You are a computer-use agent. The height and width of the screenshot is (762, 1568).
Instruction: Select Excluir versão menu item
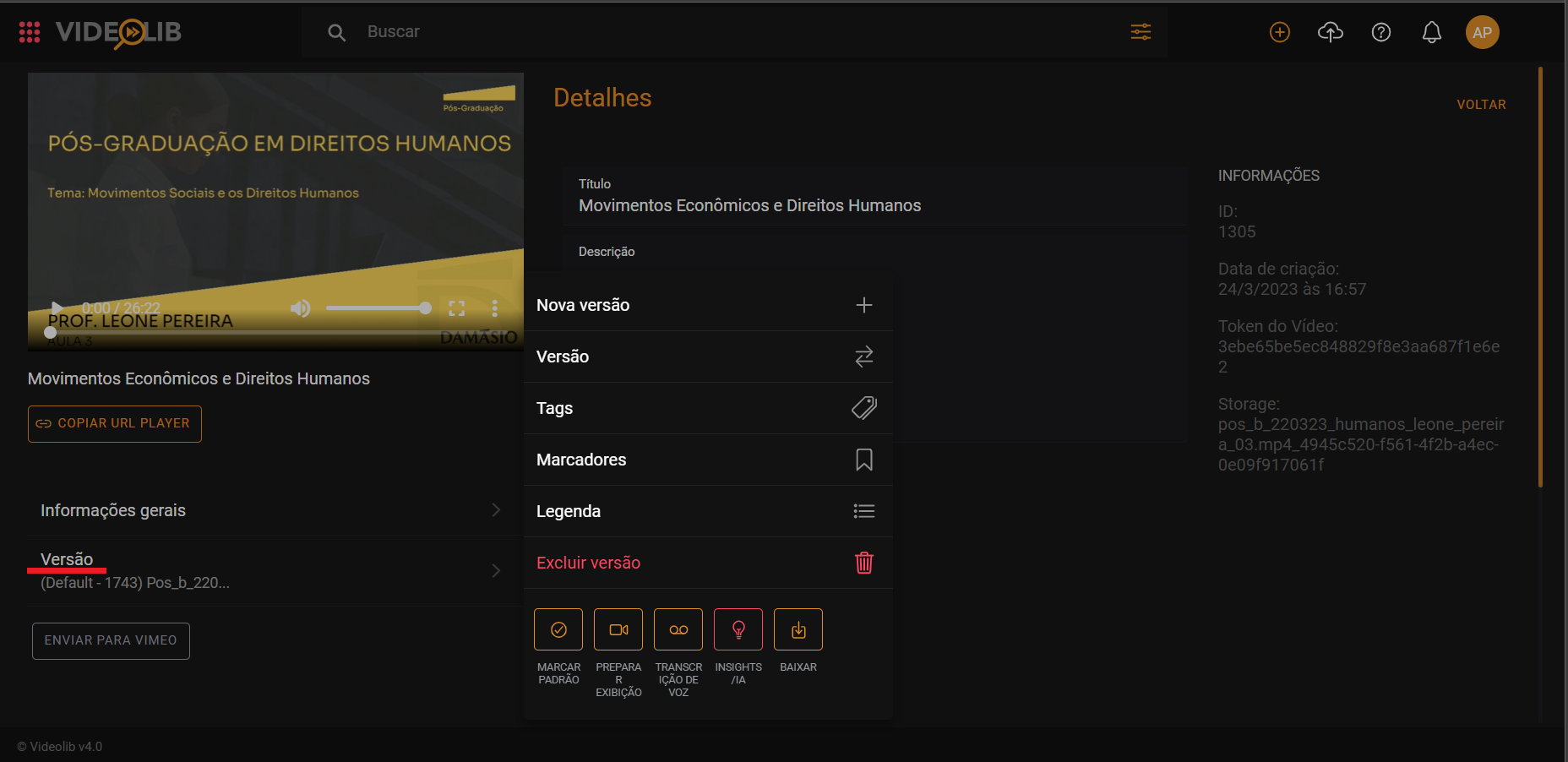coord(708,563)
